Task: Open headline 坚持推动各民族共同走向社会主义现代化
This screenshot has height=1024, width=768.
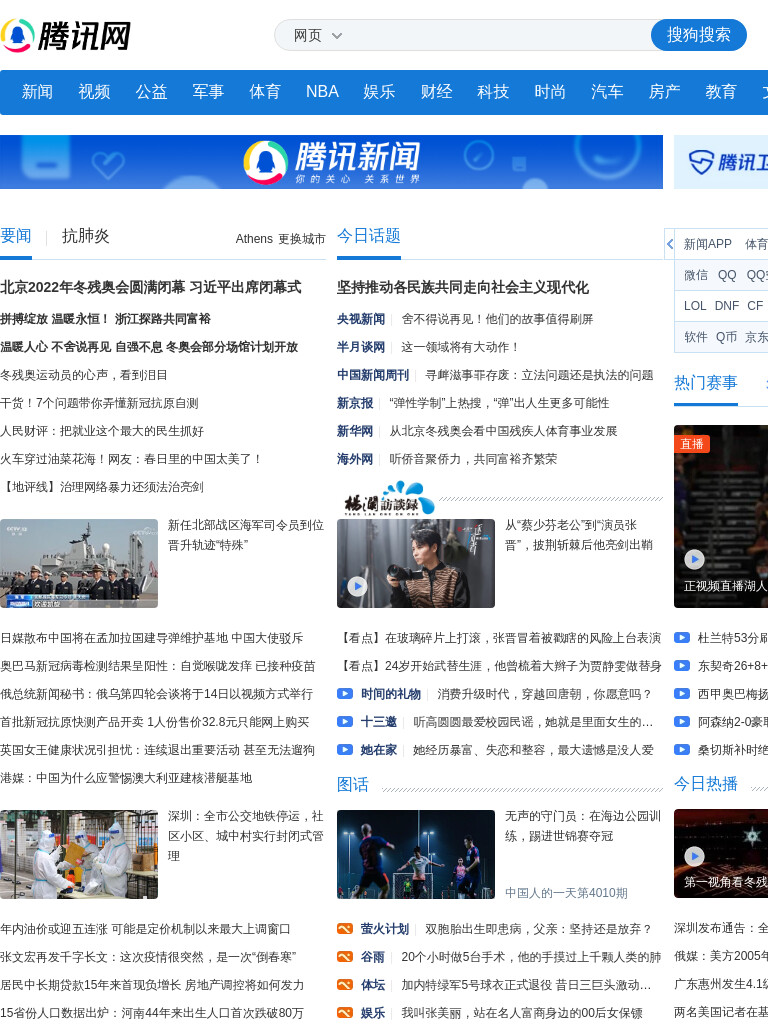Action: 463,287
